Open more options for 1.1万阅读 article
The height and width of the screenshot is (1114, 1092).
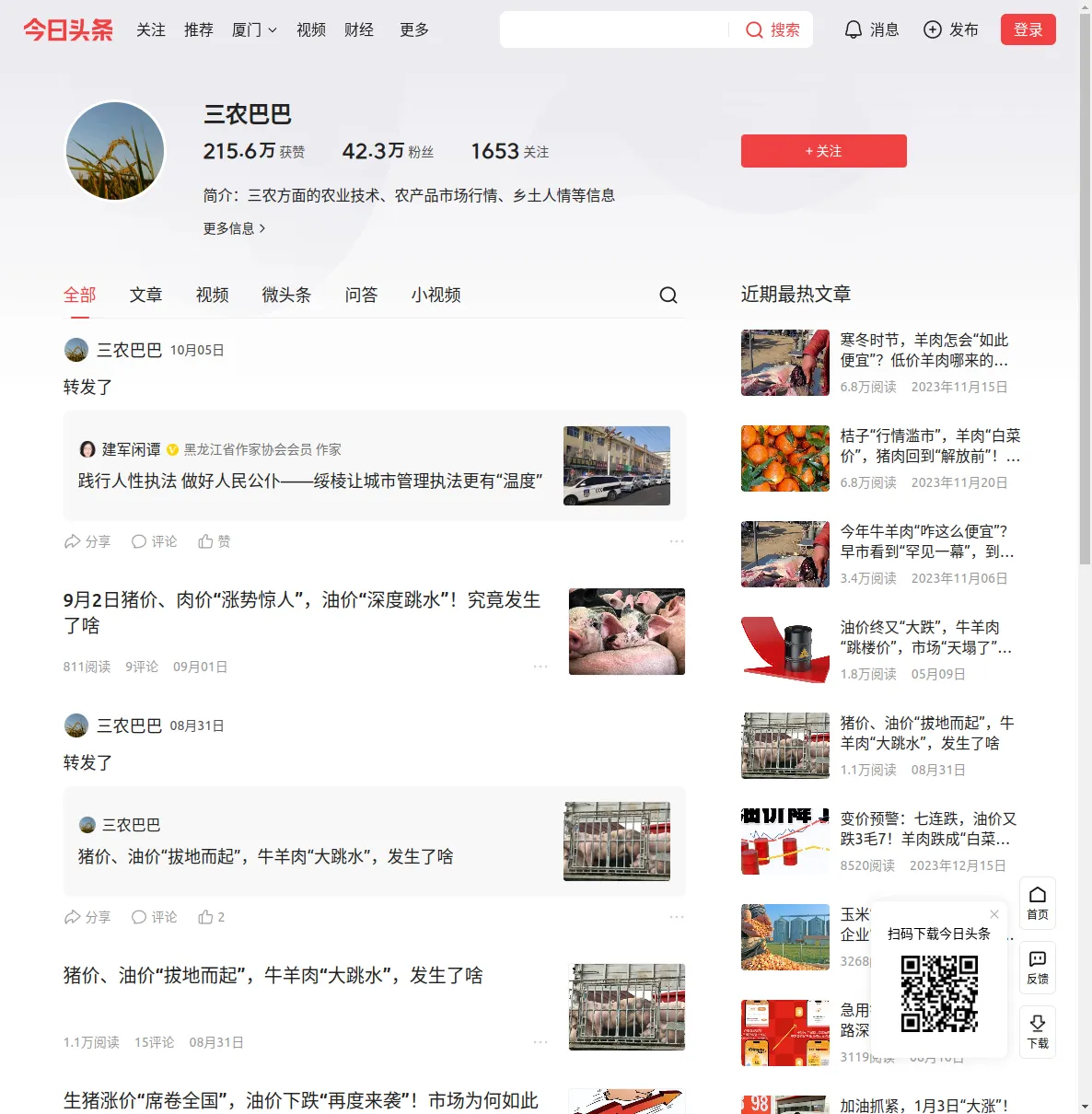point(540,1042)
